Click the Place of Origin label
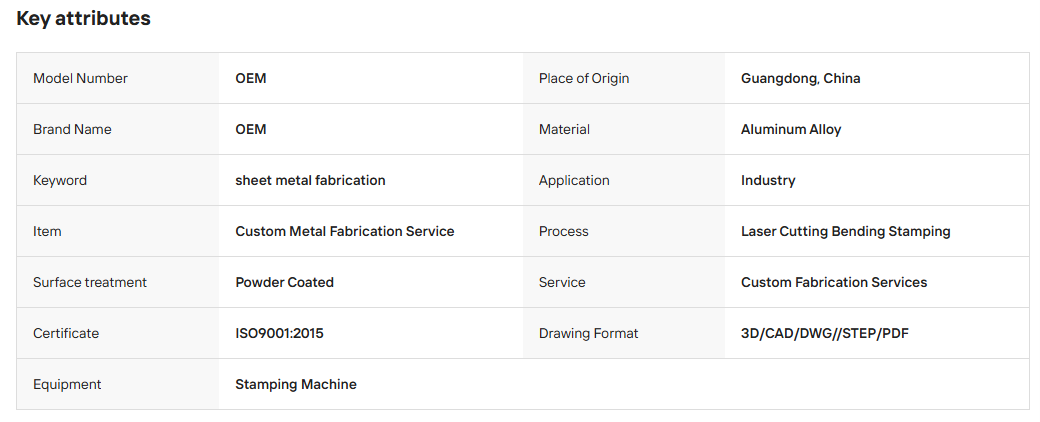Viewport: 1040px width, 422px height. pos(584,78)
